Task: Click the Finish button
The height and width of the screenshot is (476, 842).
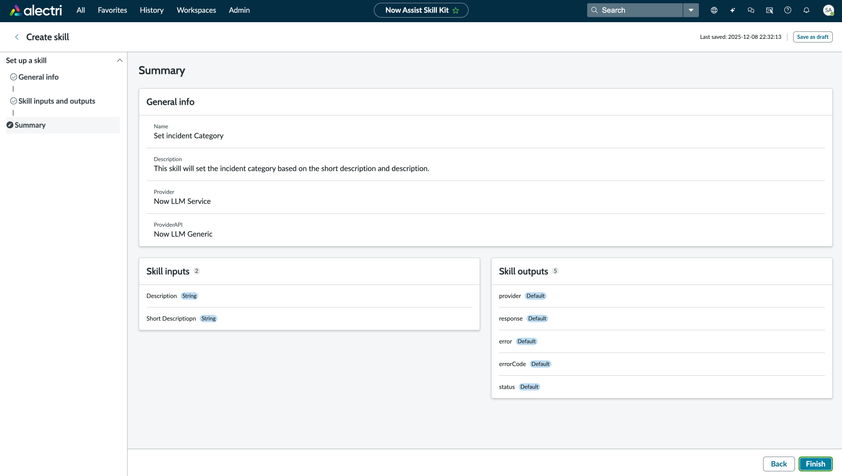Action: [x=815, y=464]
